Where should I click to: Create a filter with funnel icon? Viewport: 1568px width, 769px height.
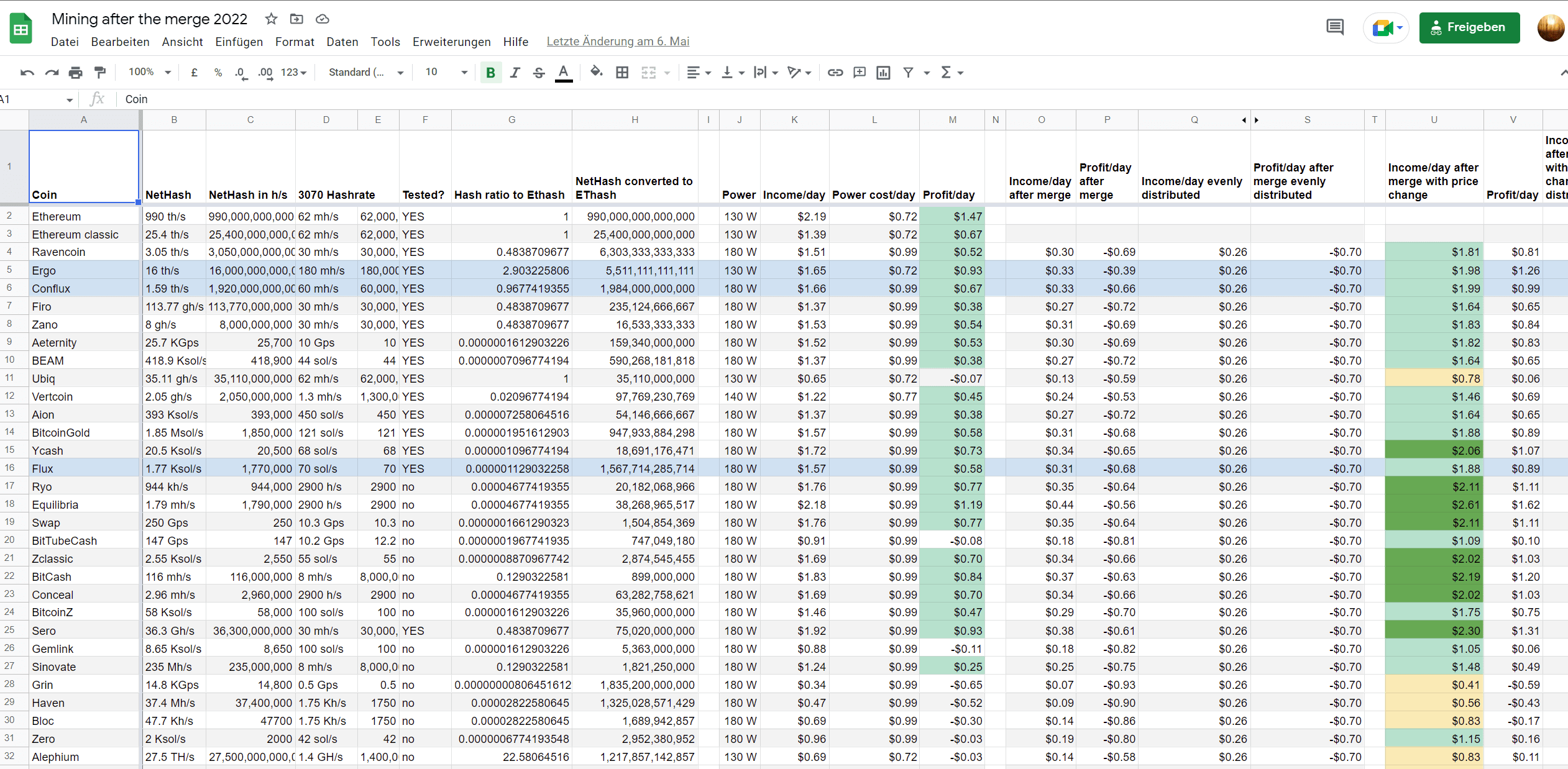coord(908,73)
